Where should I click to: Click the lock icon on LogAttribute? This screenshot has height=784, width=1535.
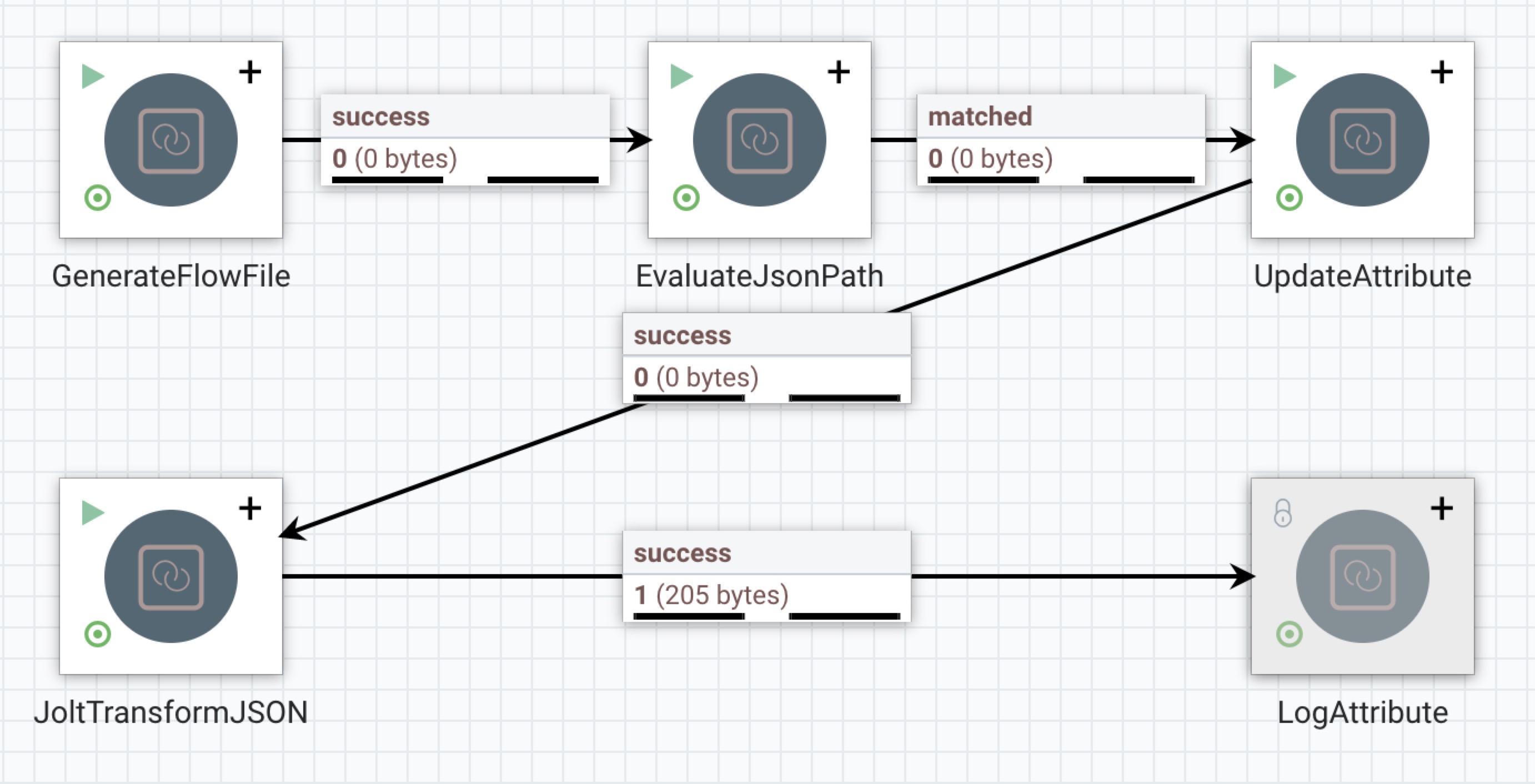pos(1282,513)
